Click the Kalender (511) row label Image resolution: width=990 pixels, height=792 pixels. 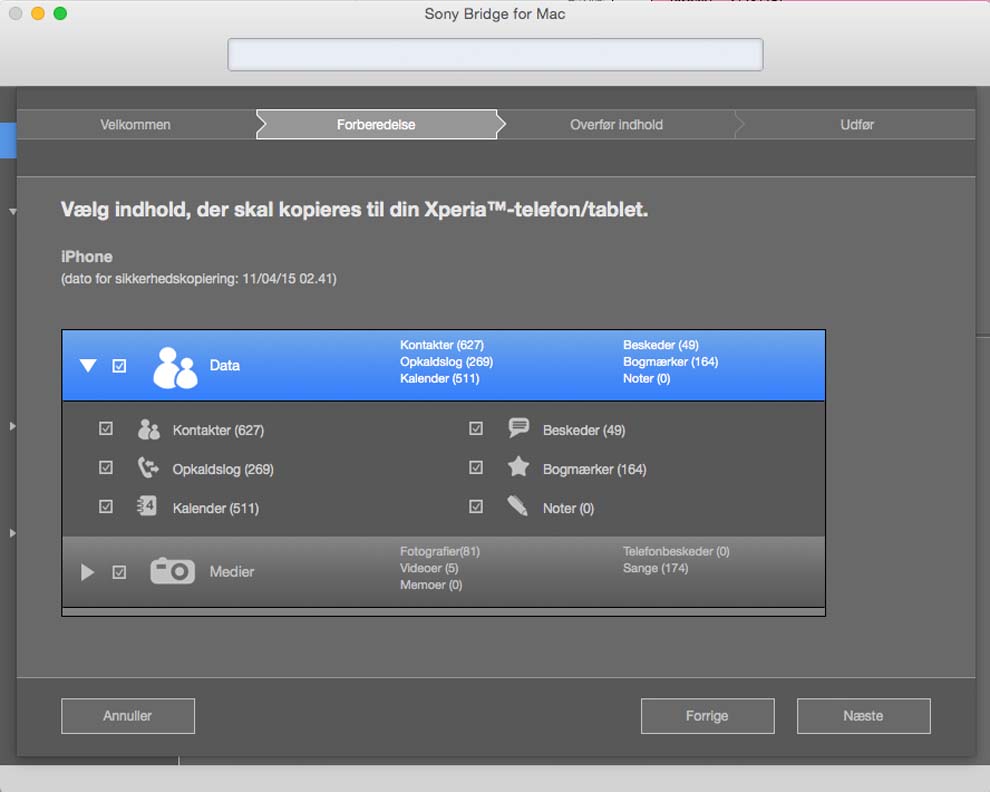click(x=216, y=508)
